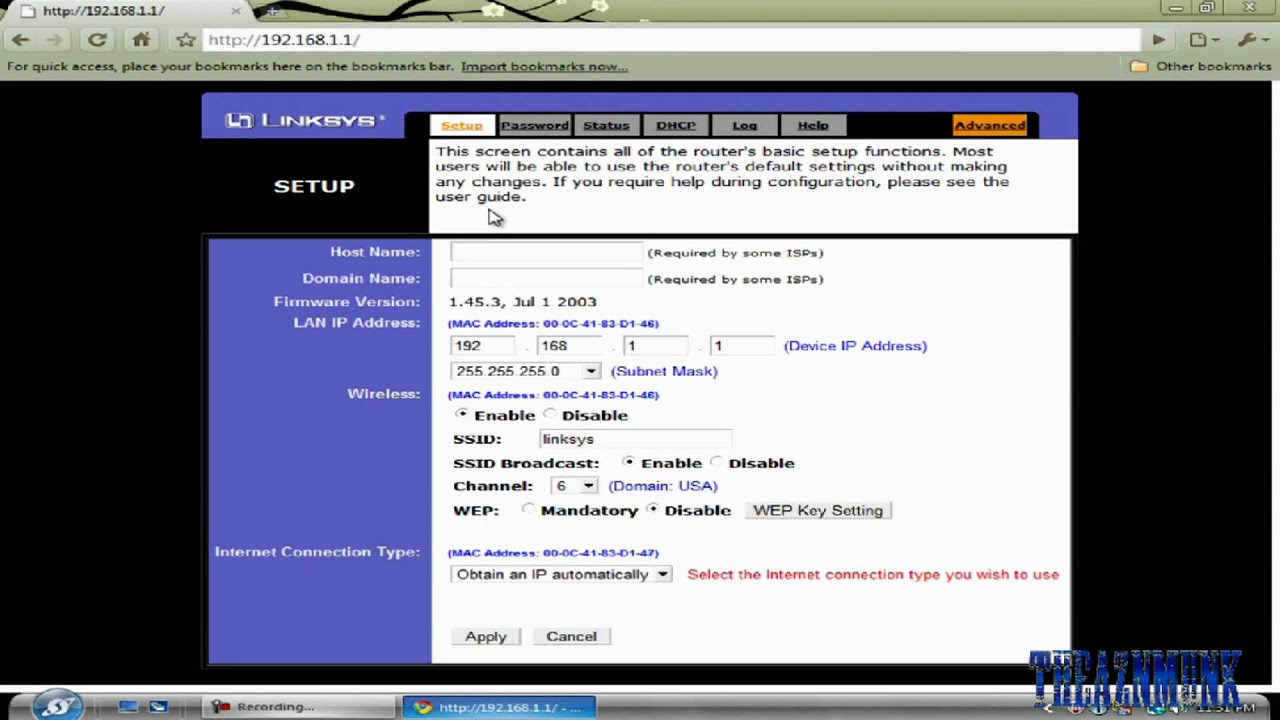Click the (Domain: USA) text
The image size is (1280, 720).
663,486
